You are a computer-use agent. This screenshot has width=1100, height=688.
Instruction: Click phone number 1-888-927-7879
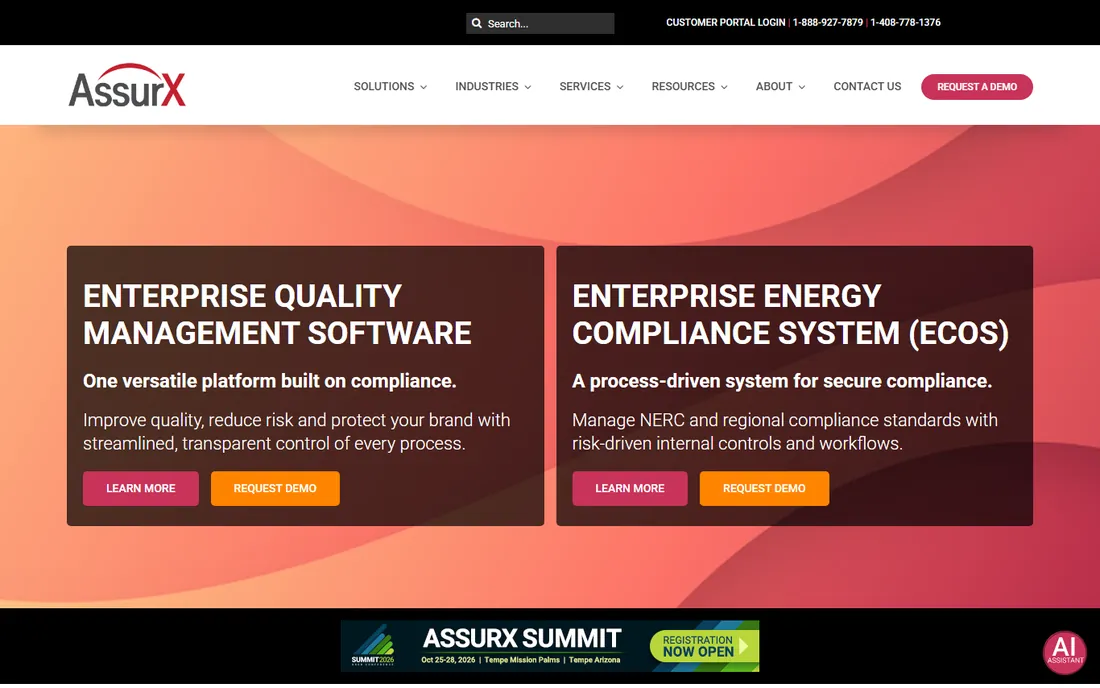pos(828,22)
